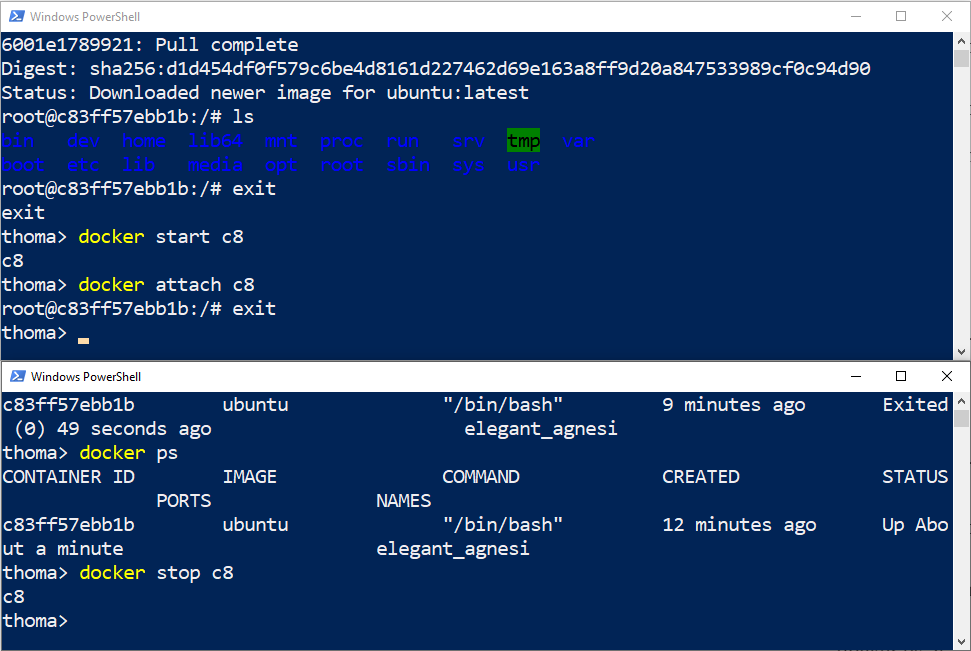Click the CONTAINER ID column header text
Viewport: 971px width, 651px height.
tap(68, 477)
